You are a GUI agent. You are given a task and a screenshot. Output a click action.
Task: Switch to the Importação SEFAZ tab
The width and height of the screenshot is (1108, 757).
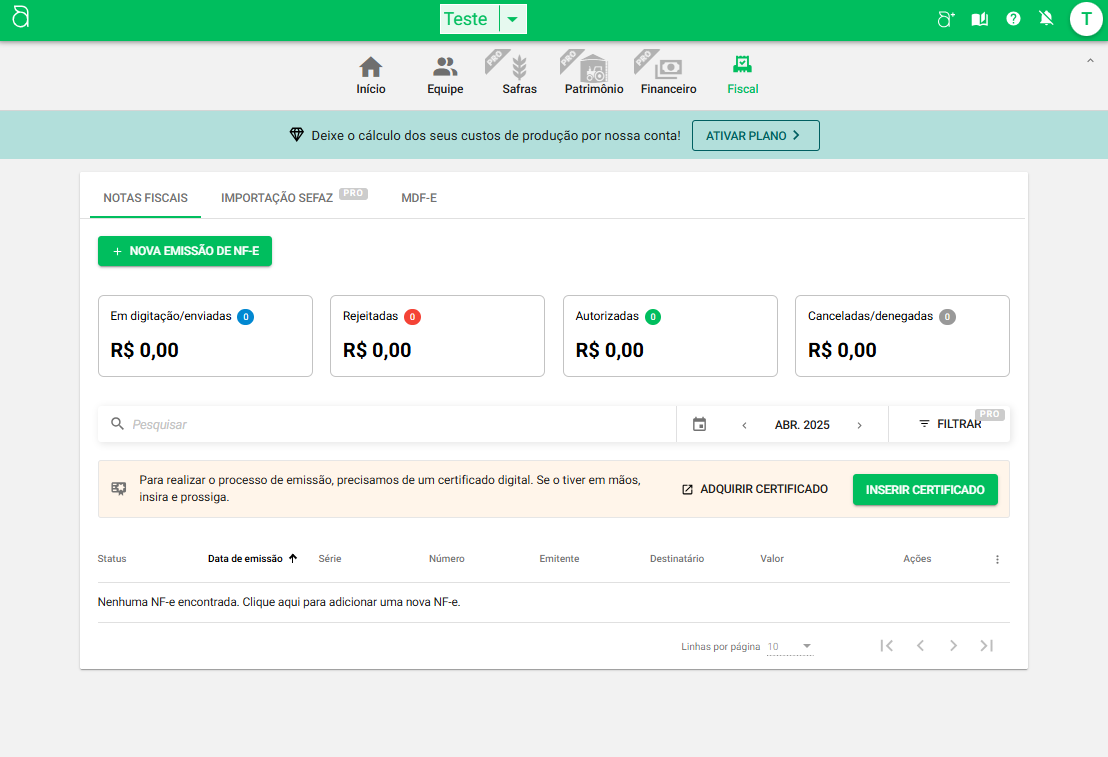coord(277,198)
